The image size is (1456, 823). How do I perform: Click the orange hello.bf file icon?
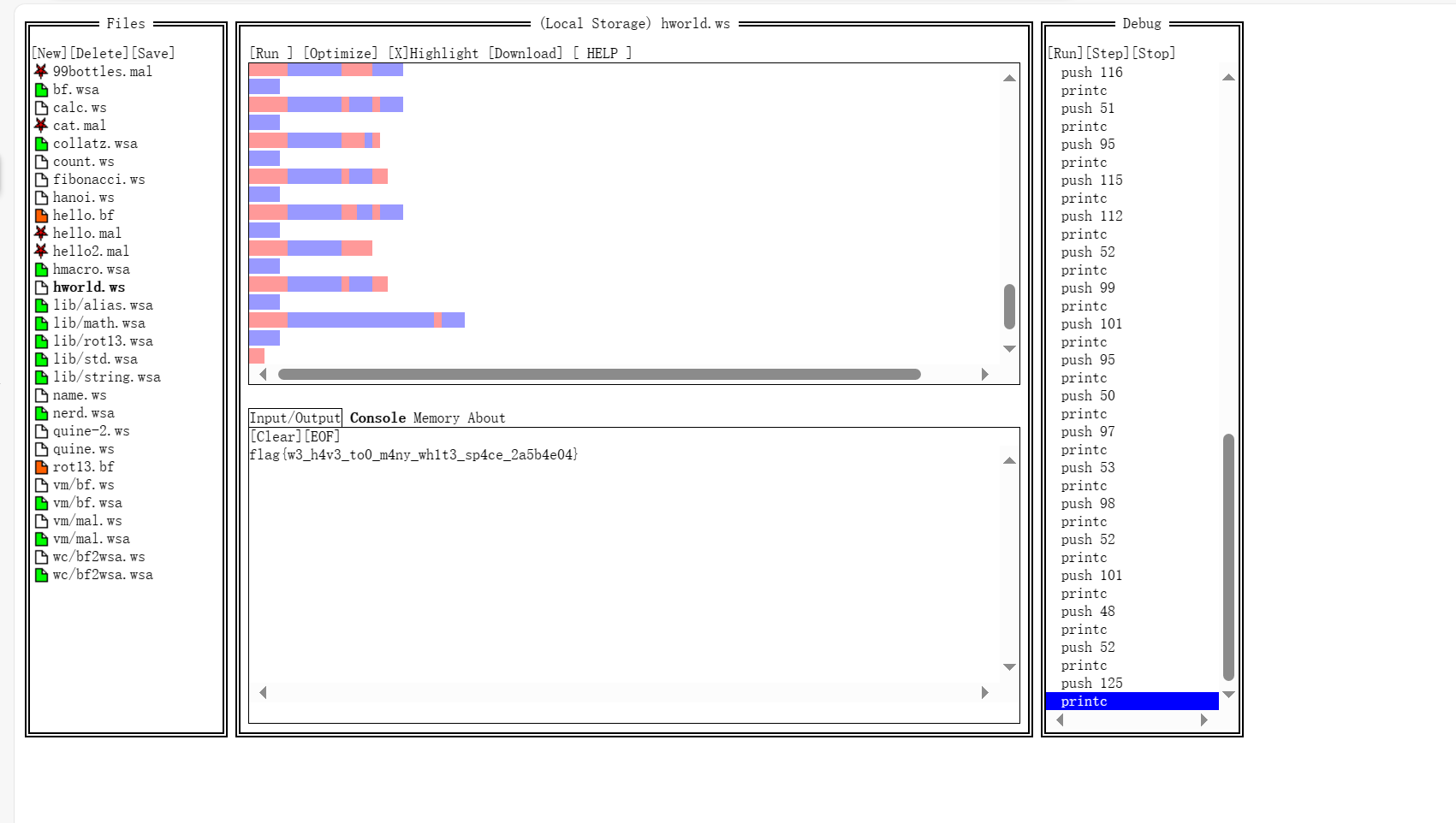coord(41,216)
